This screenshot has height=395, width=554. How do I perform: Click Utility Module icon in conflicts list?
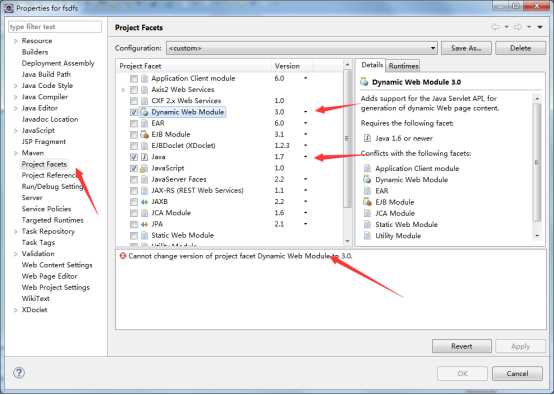coord(367,236)
